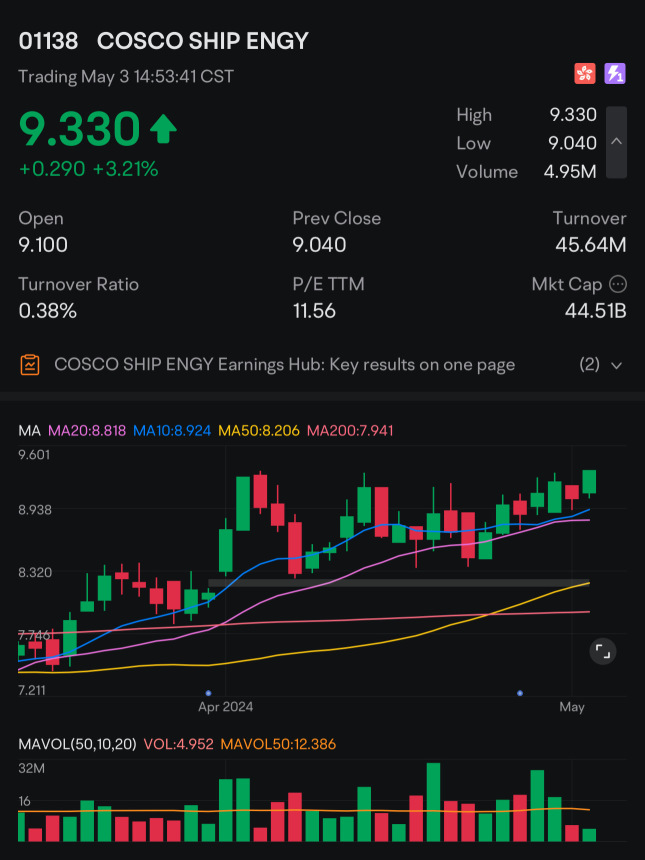Expand chart to fullscreen

tap(603, 652)
